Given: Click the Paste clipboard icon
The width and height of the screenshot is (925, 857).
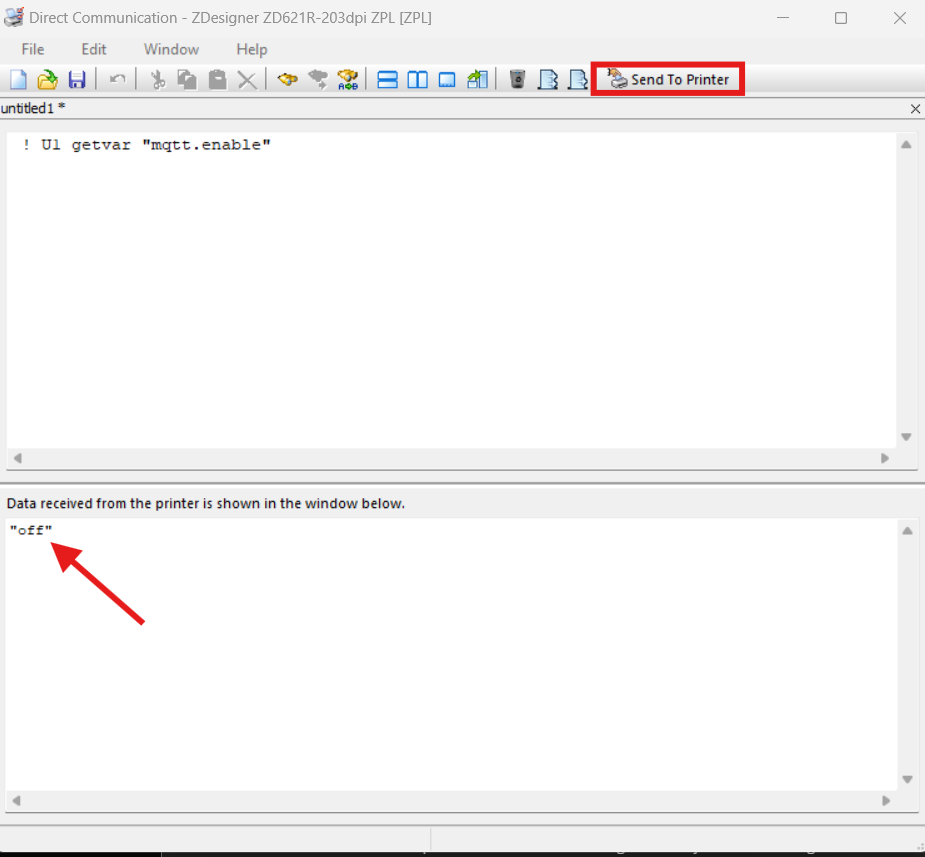Looking at the screenshot, I should [x=217, y=80].
